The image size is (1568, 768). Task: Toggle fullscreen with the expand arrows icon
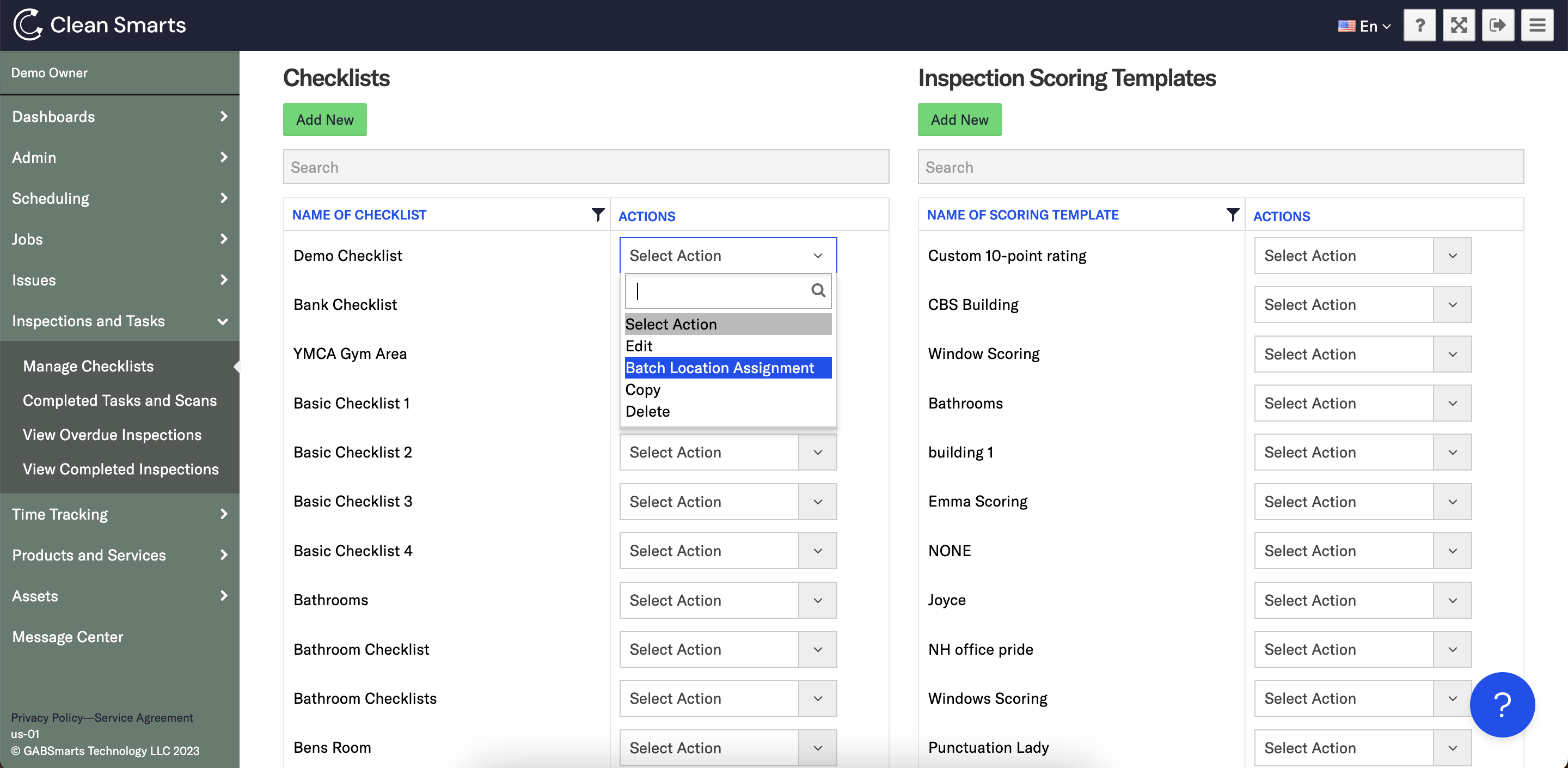(x=1459, y=25)
